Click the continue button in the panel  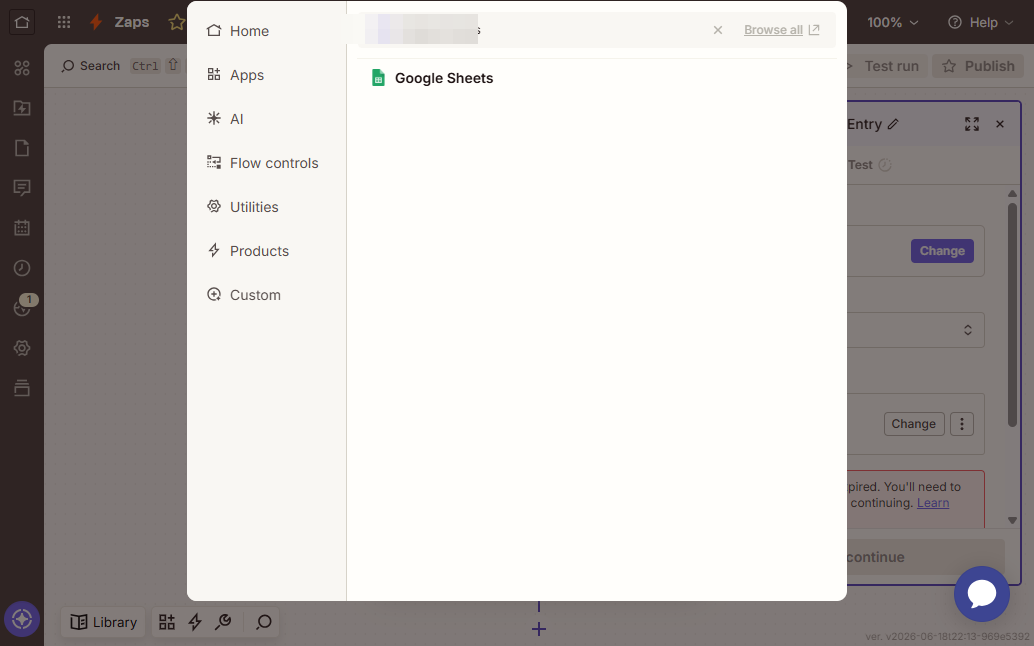926,557
